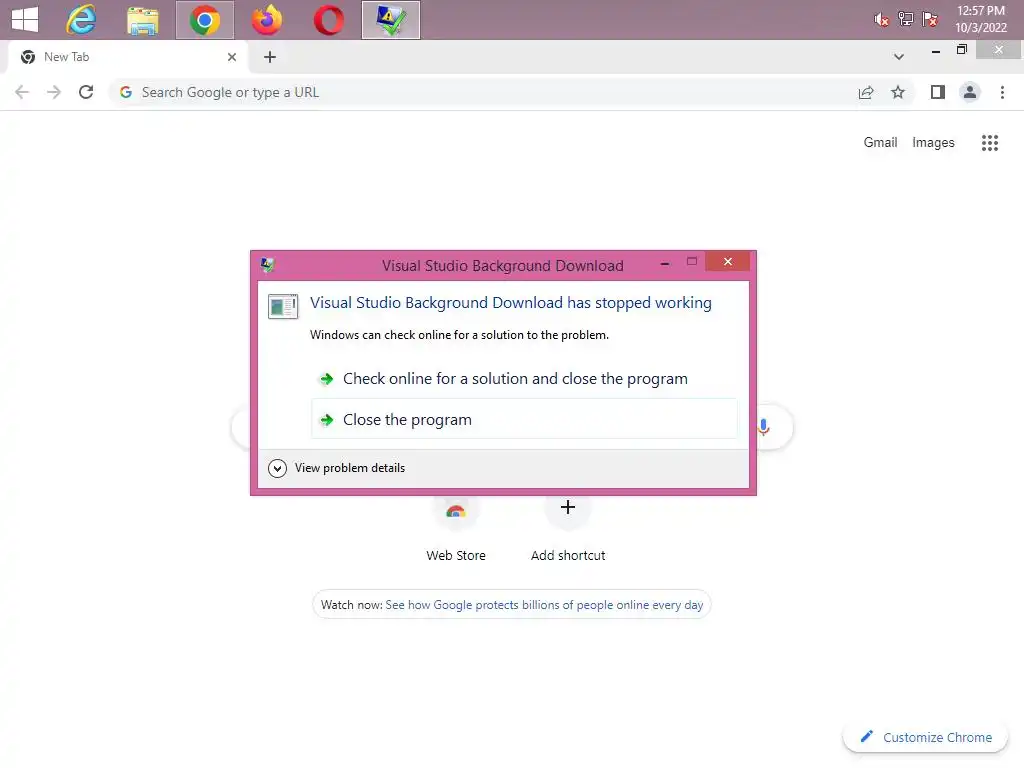Reload the page in Chrome
Image resolution: width=1024 pixels, height=768 pixels.
86,92
